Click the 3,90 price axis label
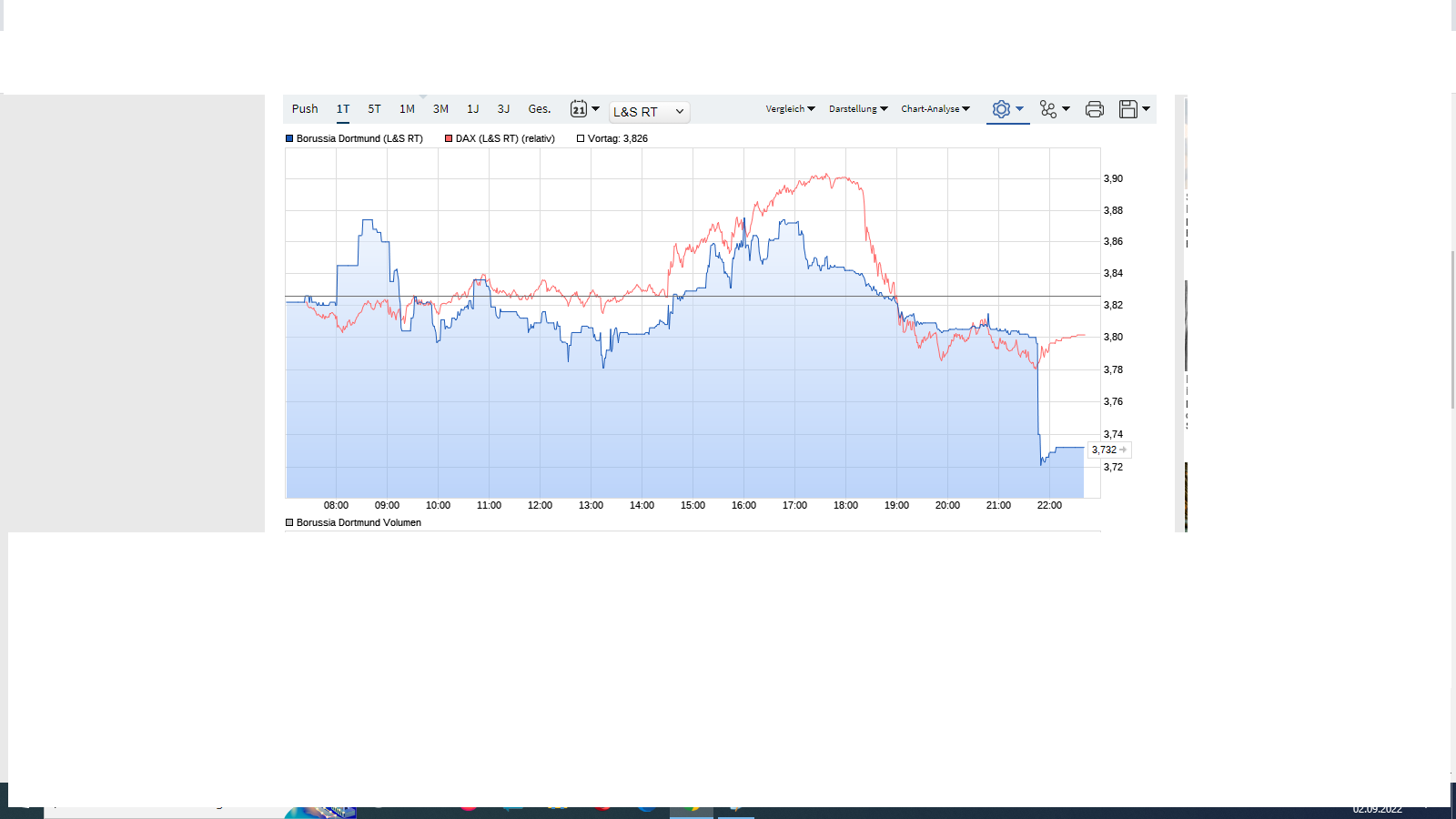Image resolution: width=1456 pixels, height=819 pixels. [x=1113, y=179]
